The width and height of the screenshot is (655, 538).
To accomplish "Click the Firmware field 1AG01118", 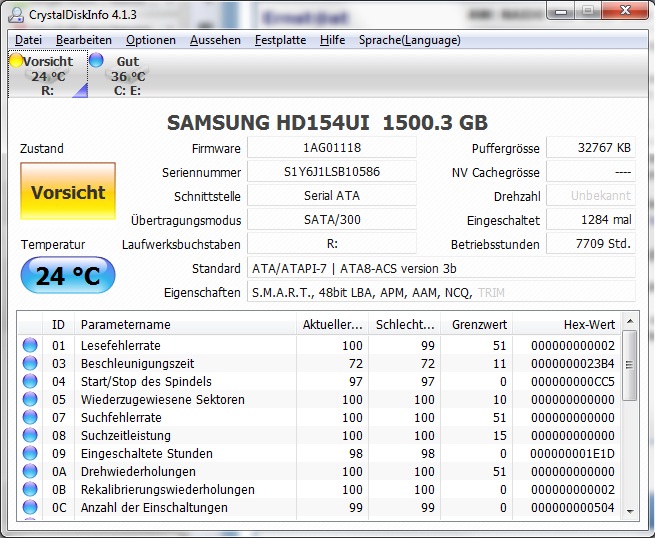I will coord(332,148).
